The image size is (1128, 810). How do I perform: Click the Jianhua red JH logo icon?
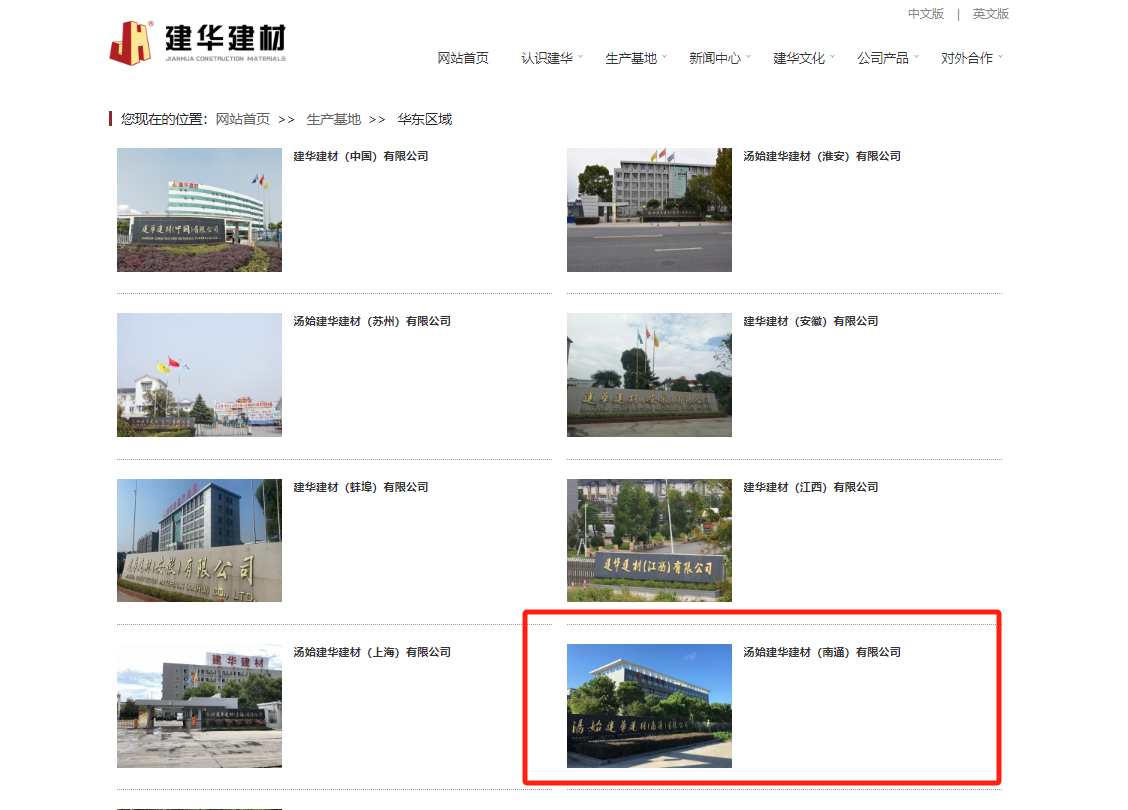[130, 43]
